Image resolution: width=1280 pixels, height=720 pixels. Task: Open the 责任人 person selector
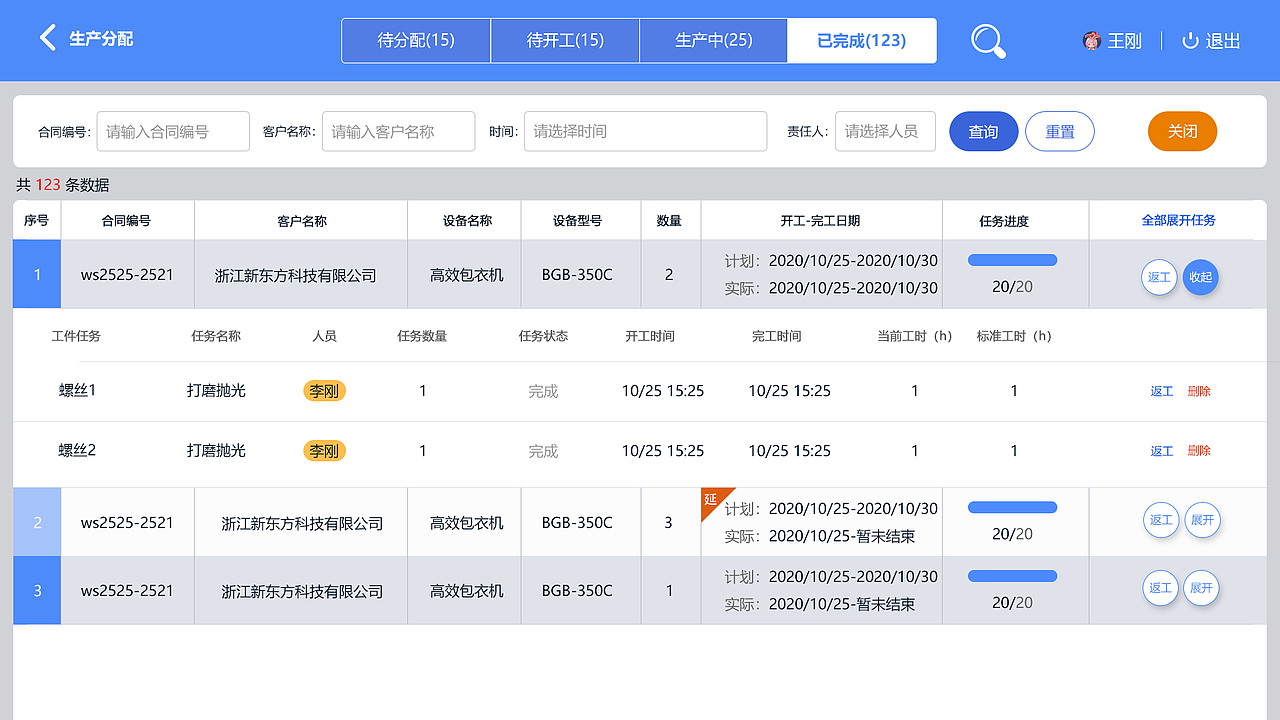click(x=885, y=131)
